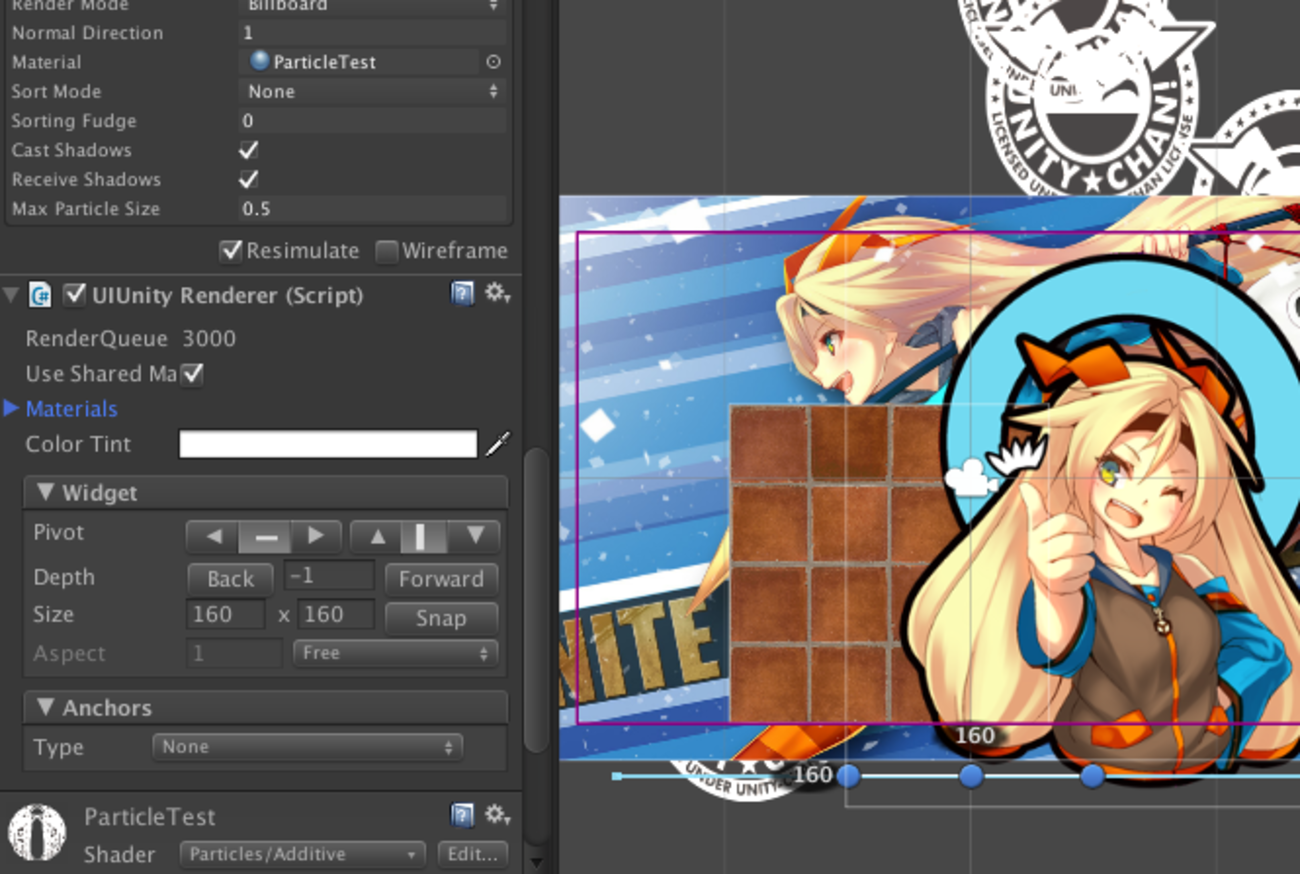Open help for UIUnity Renderer component
This screenshot has height=874, width=1300.
click(x=462, y=293)
